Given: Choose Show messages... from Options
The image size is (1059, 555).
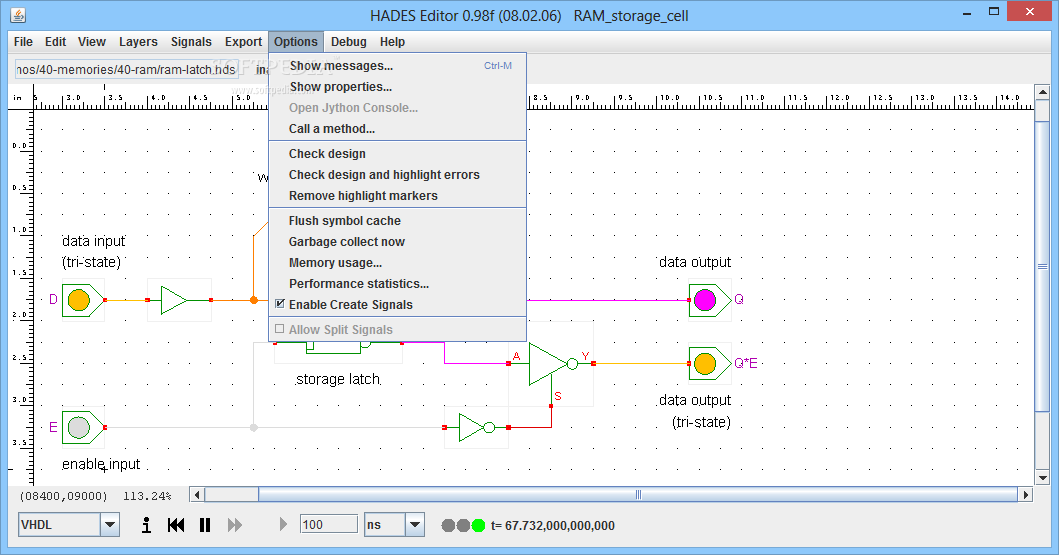Looking at the screenshot, I should point(397,65).
